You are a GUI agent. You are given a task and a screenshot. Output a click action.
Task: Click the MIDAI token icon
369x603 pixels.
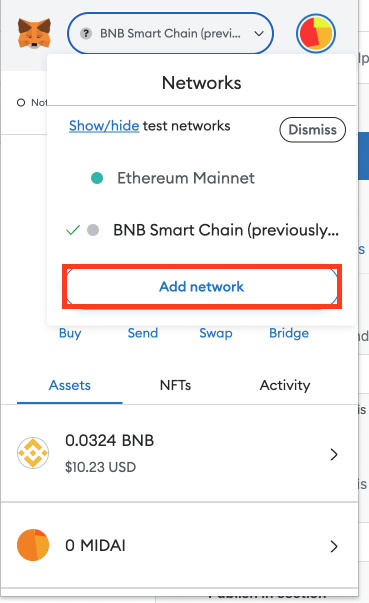[x=33, y=545]
